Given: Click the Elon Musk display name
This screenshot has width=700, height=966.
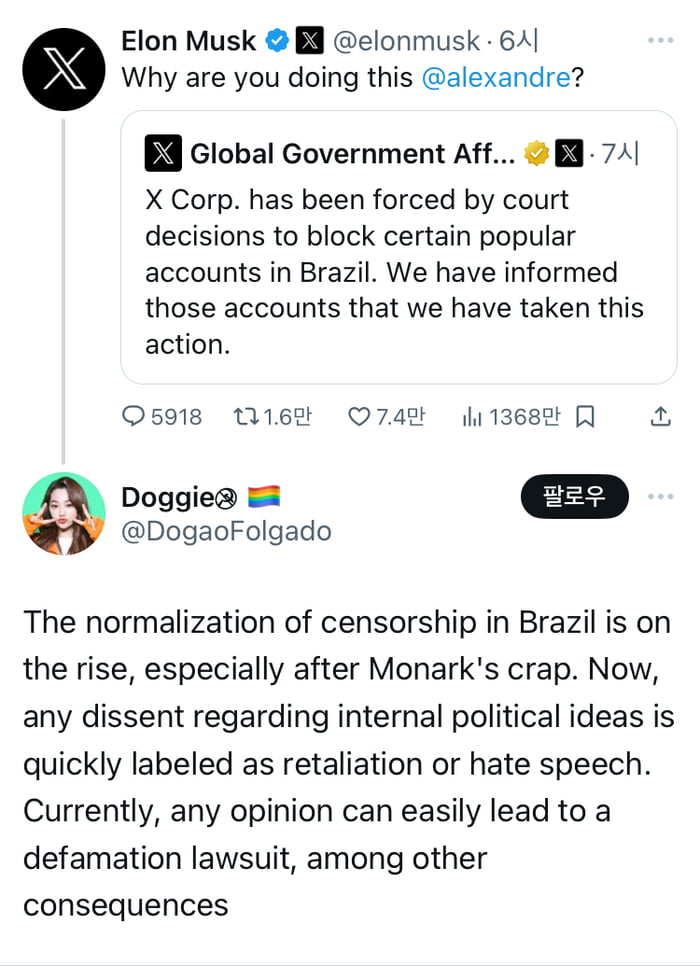Looking at the screenshot, I should point(190,41).
